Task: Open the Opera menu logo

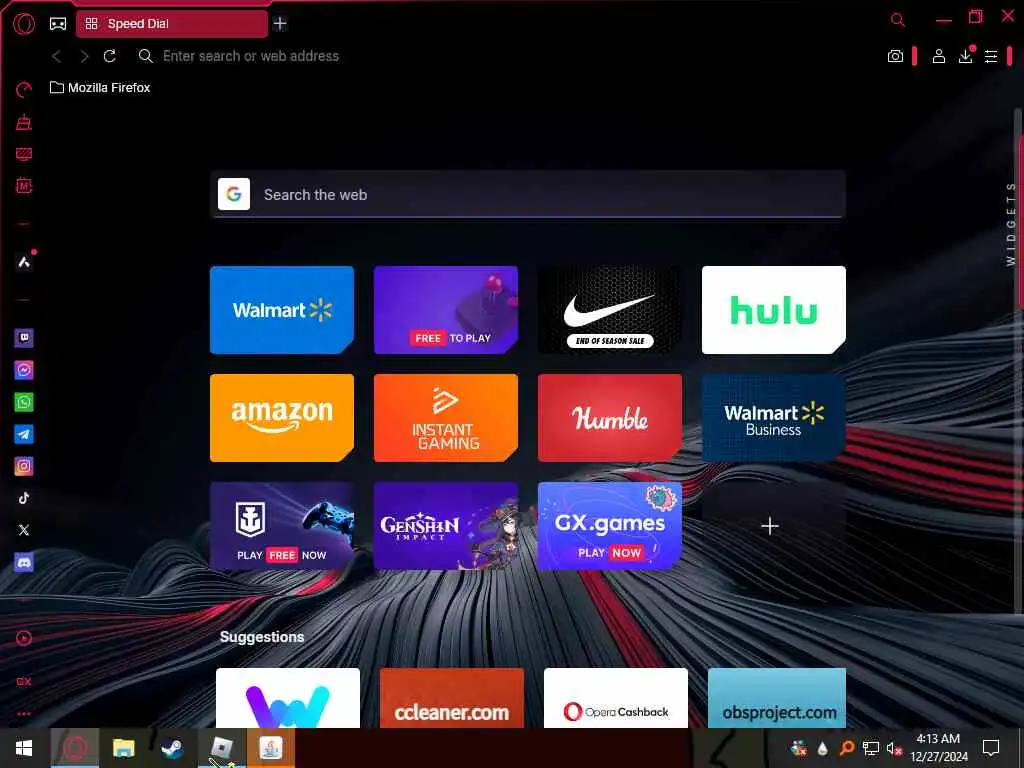Action: (24, 24)
